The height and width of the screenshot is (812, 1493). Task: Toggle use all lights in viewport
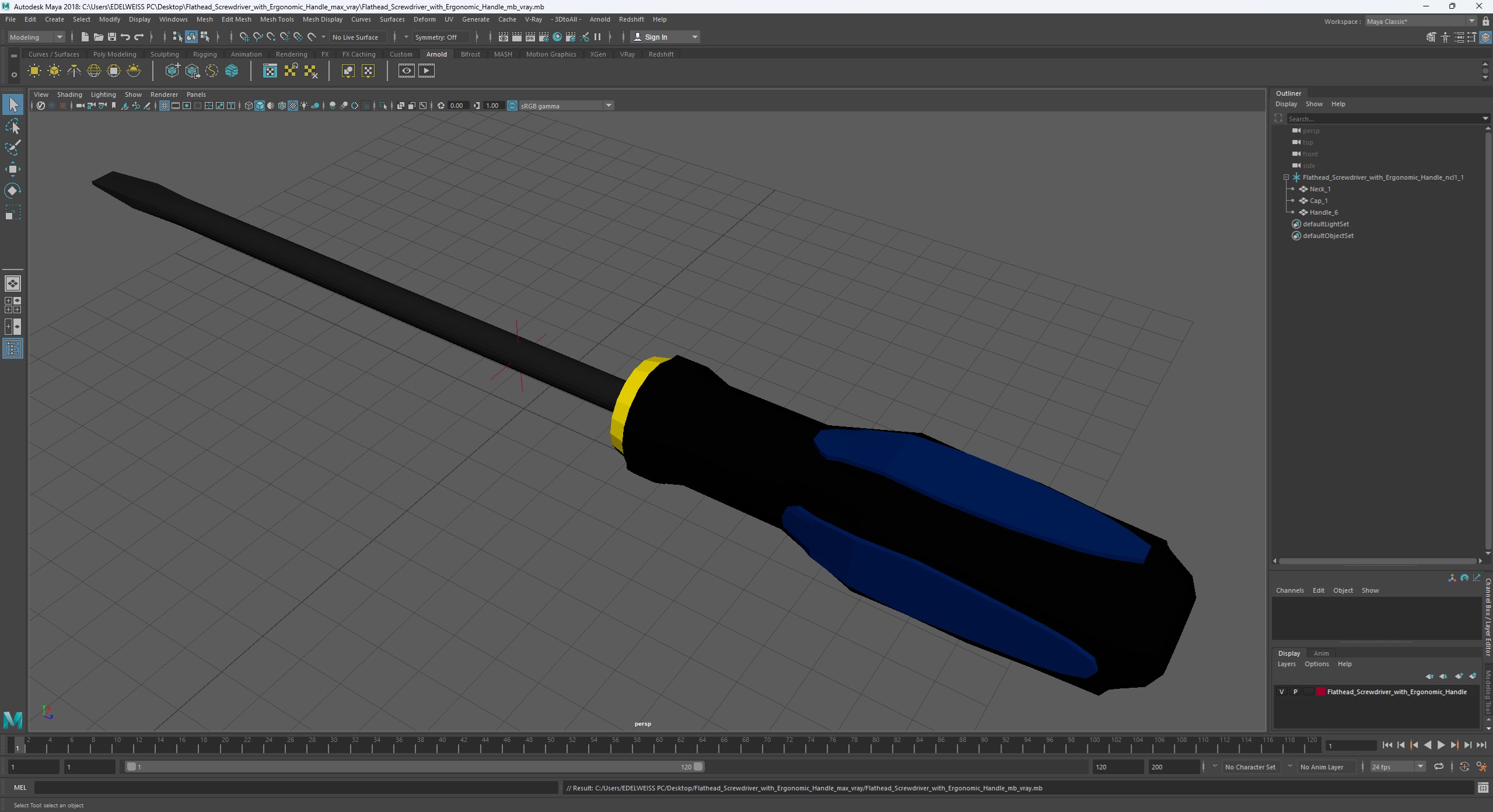(304, 106)
